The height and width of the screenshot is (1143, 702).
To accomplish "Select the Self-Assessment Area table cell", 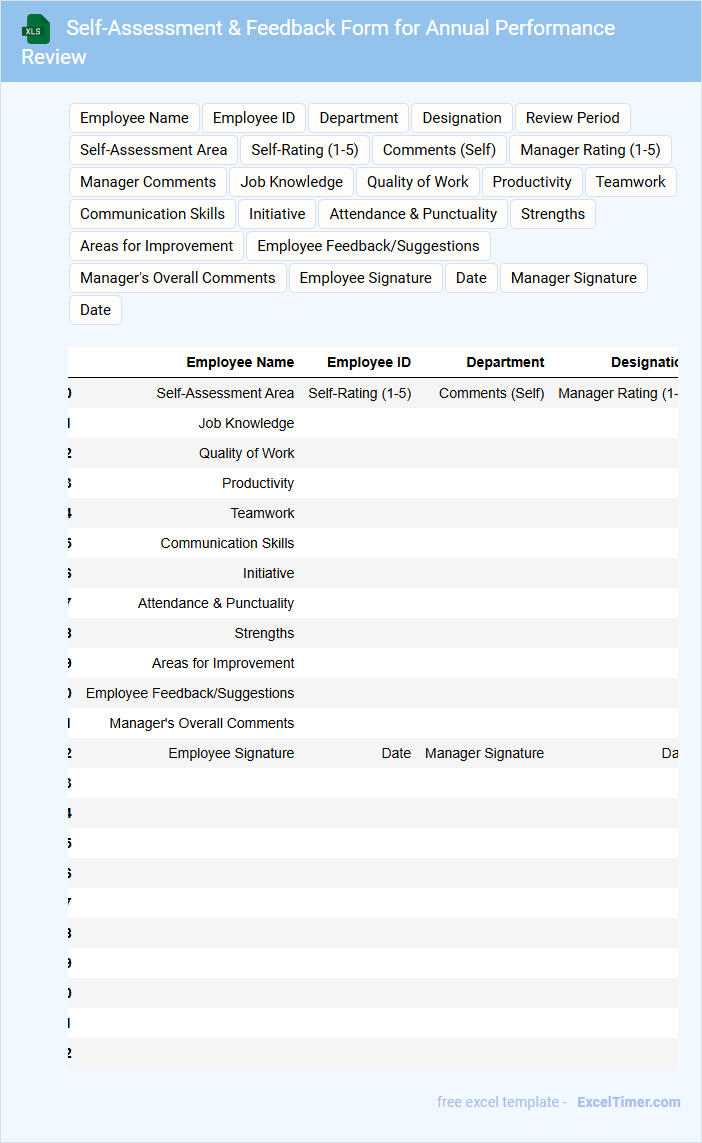I will 225,393.
